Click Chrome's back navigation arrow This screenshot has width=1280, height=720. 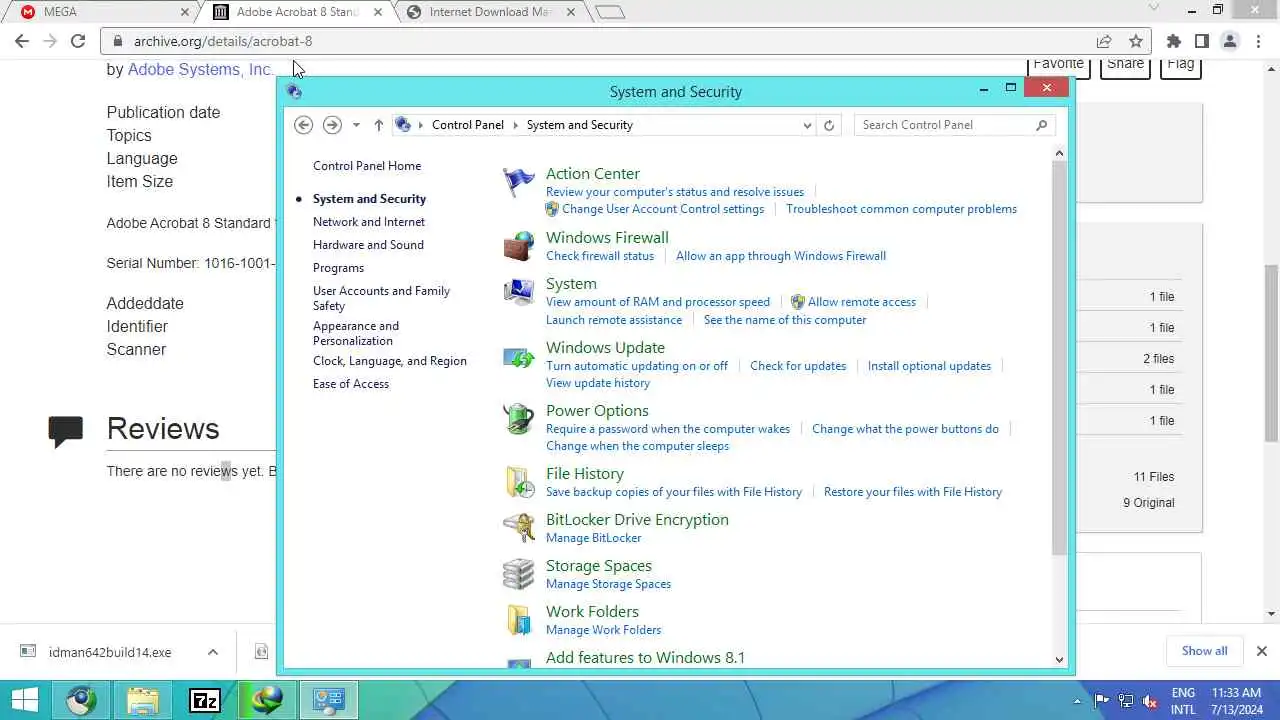coord(22,41)
